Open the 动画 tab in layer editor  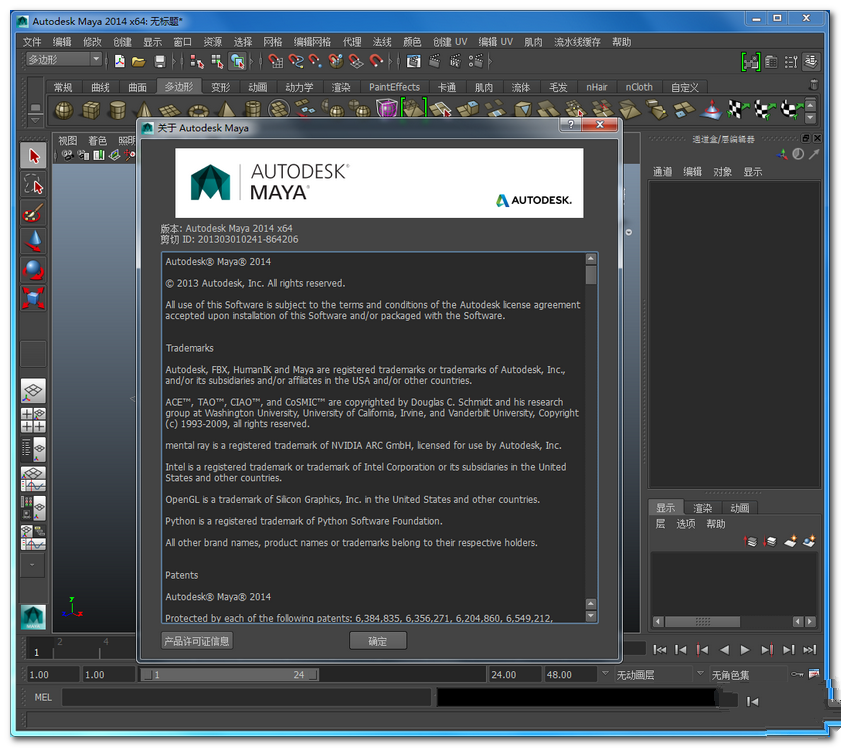740,508
